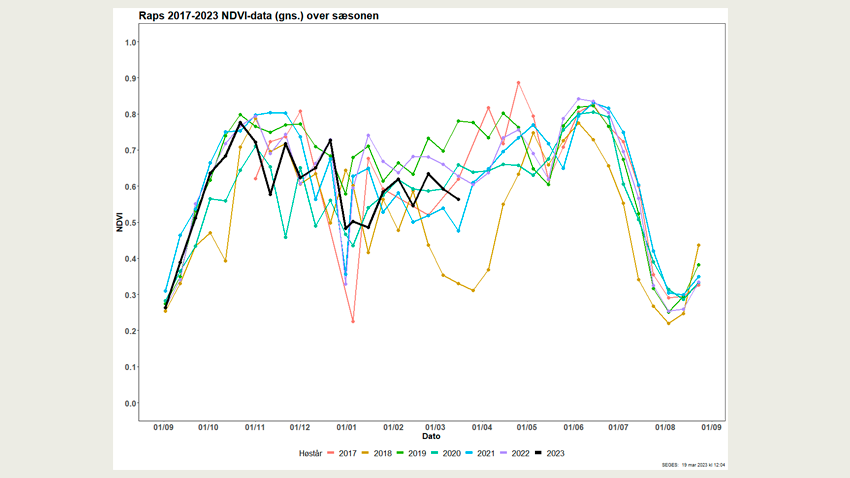Select the 'Dato' x-axis label
The width and height of the screenshot is (850, 478).
click(430, 437)
